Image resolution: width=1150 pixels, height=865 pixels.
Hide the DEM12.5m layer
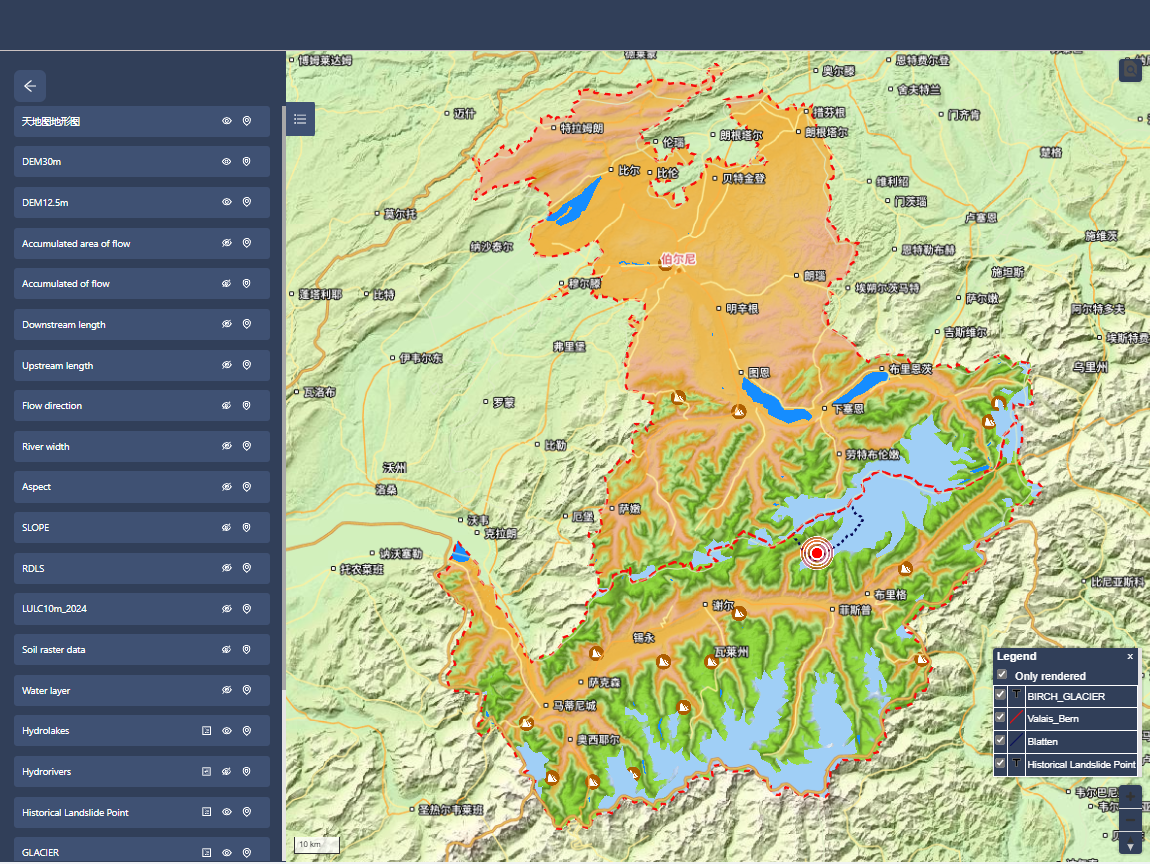[227, 202]
